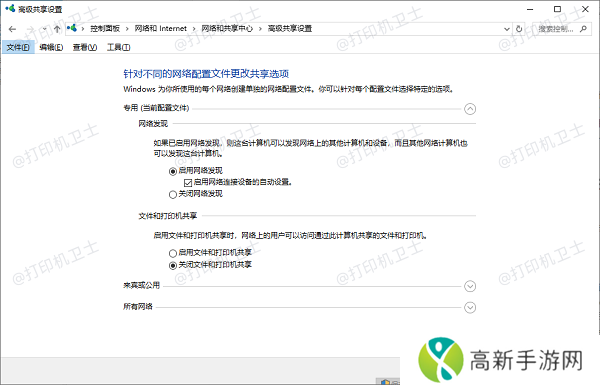Navigate to 控制面板 breadcrumb
The image size is (600, 385).
(105, 29)
